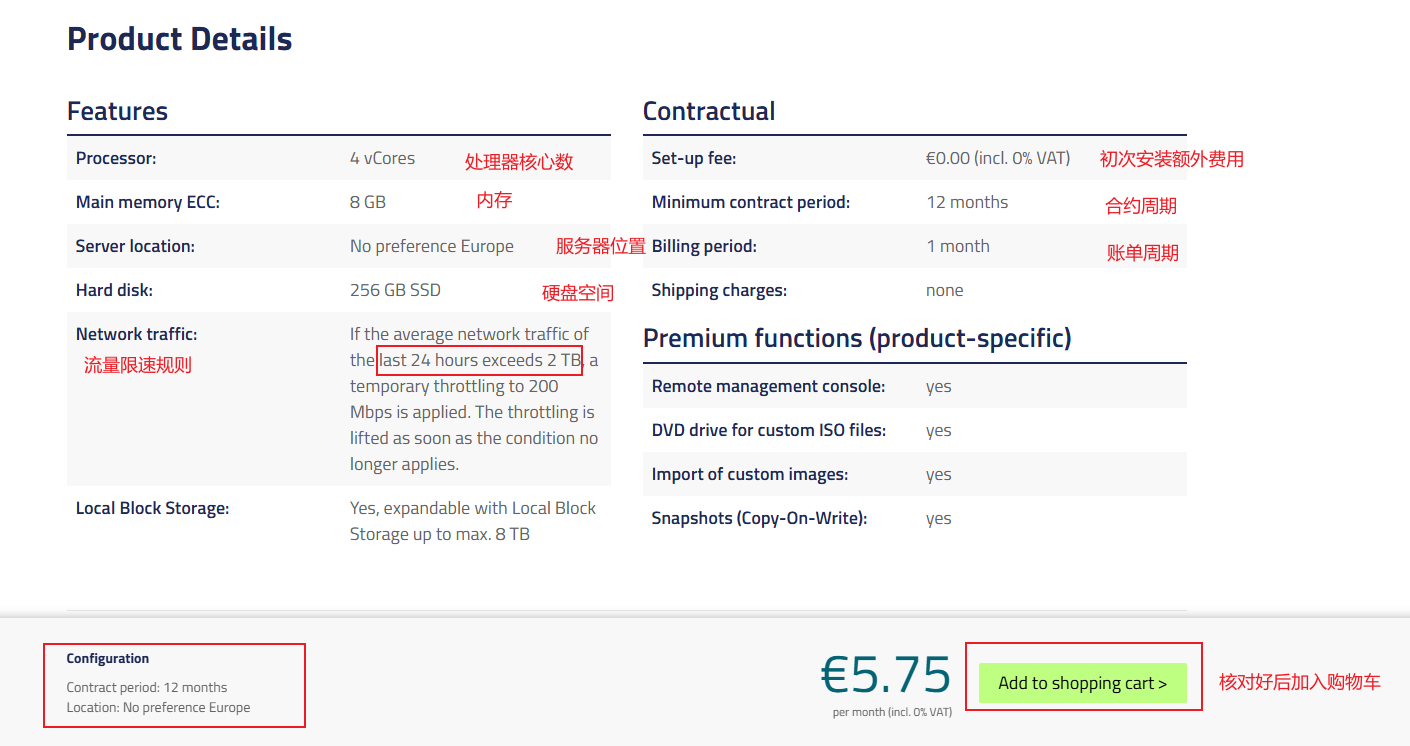Click the 1 month billing period value

click(x=957, y=246)
